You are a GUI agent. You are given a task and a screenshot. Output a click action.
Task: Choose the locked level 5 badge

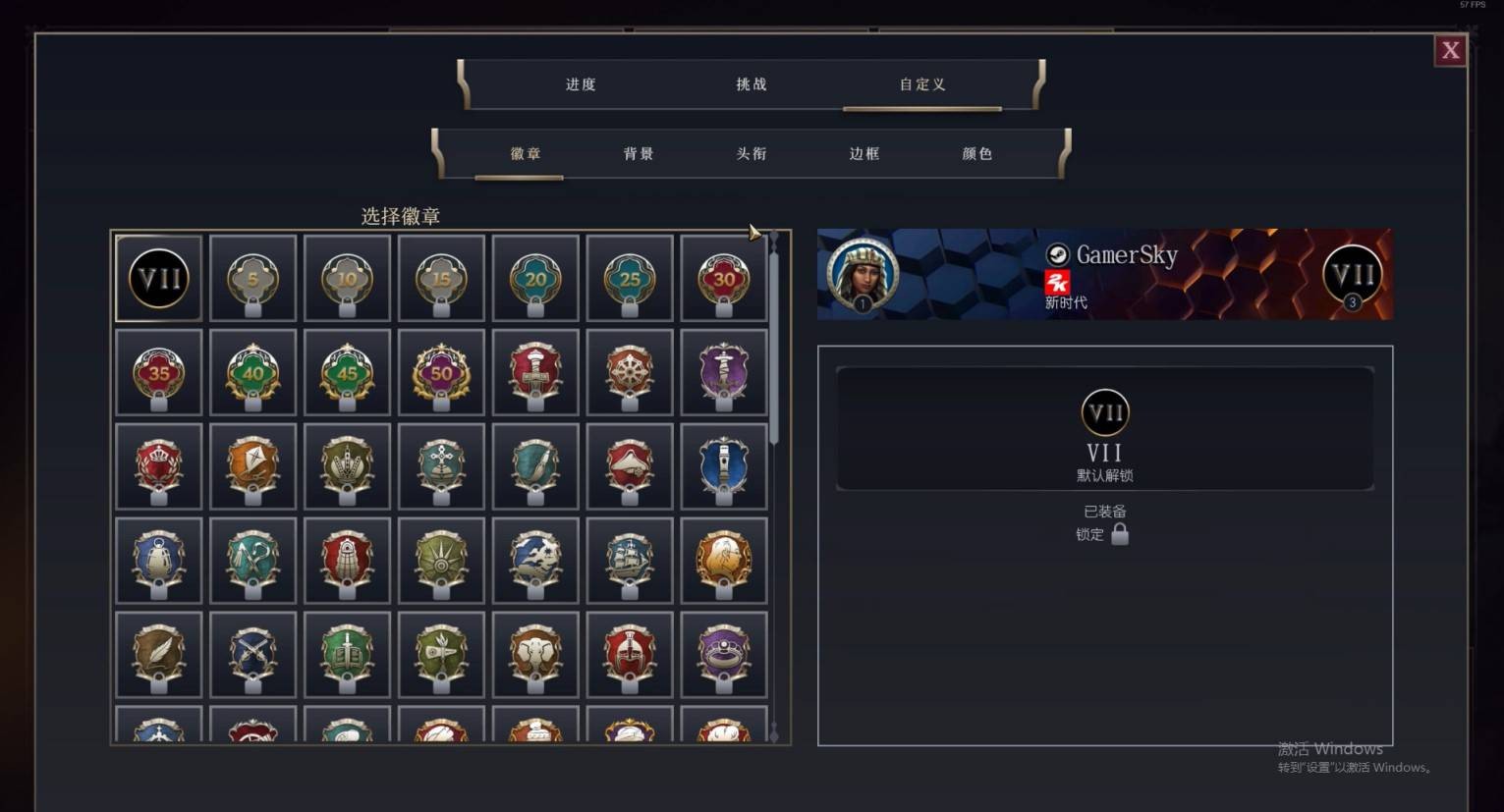click(252, 278)
